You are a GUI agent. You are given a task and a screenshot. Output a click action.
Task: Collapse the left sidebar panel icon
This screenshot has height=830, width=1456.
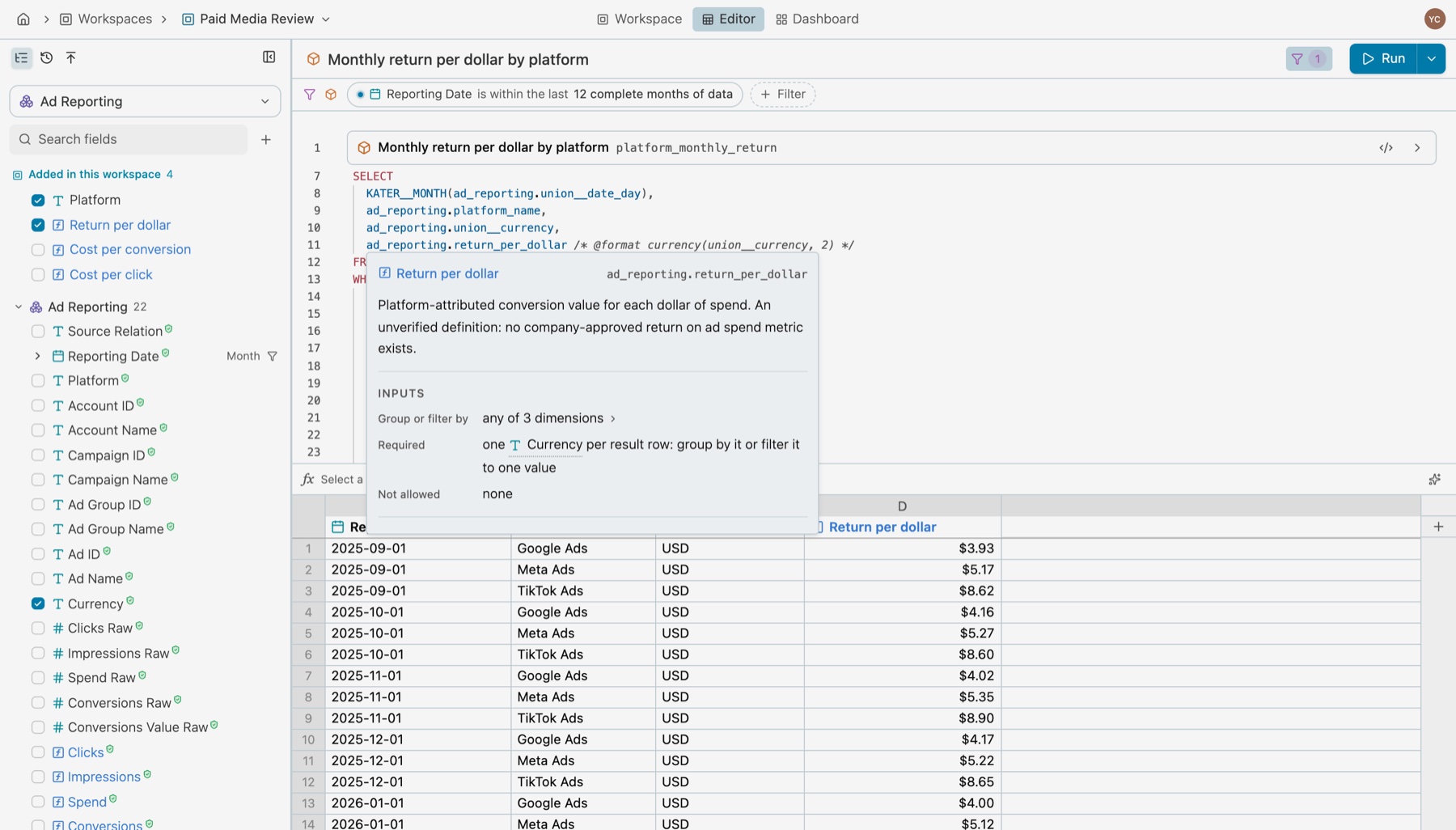click(x=269, y=57)
